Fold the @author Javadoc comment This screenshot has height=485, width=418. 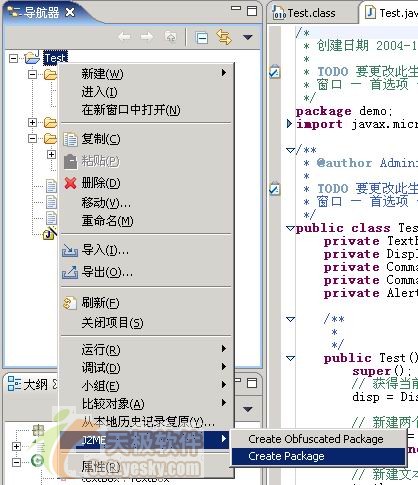(x=290, y=150)
